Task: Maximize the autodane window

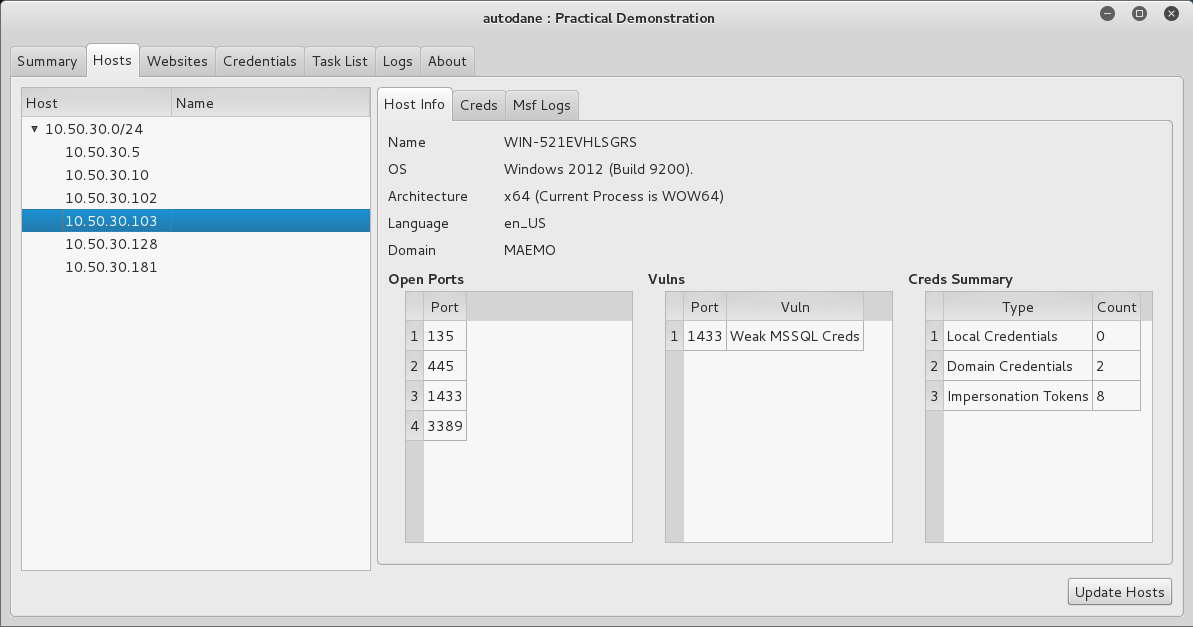Action: point(1139,14)
